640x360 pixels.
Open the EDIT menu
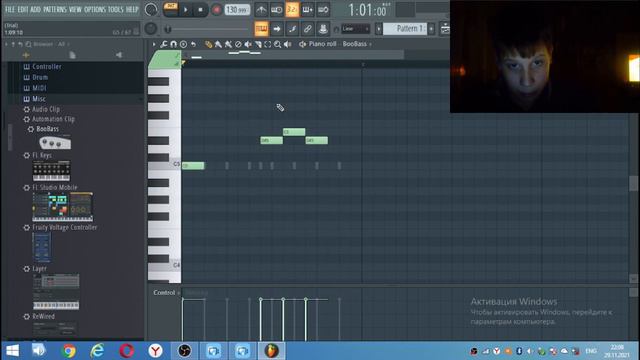click(22, 9)
